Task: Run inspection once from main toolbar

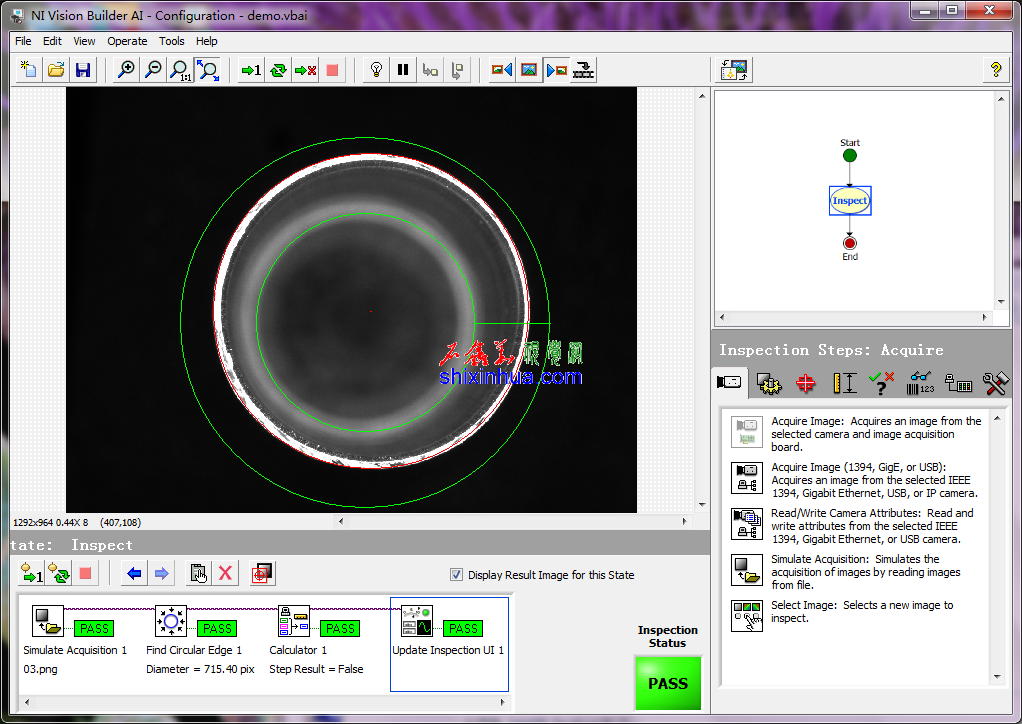Action: tap(250, 70)
